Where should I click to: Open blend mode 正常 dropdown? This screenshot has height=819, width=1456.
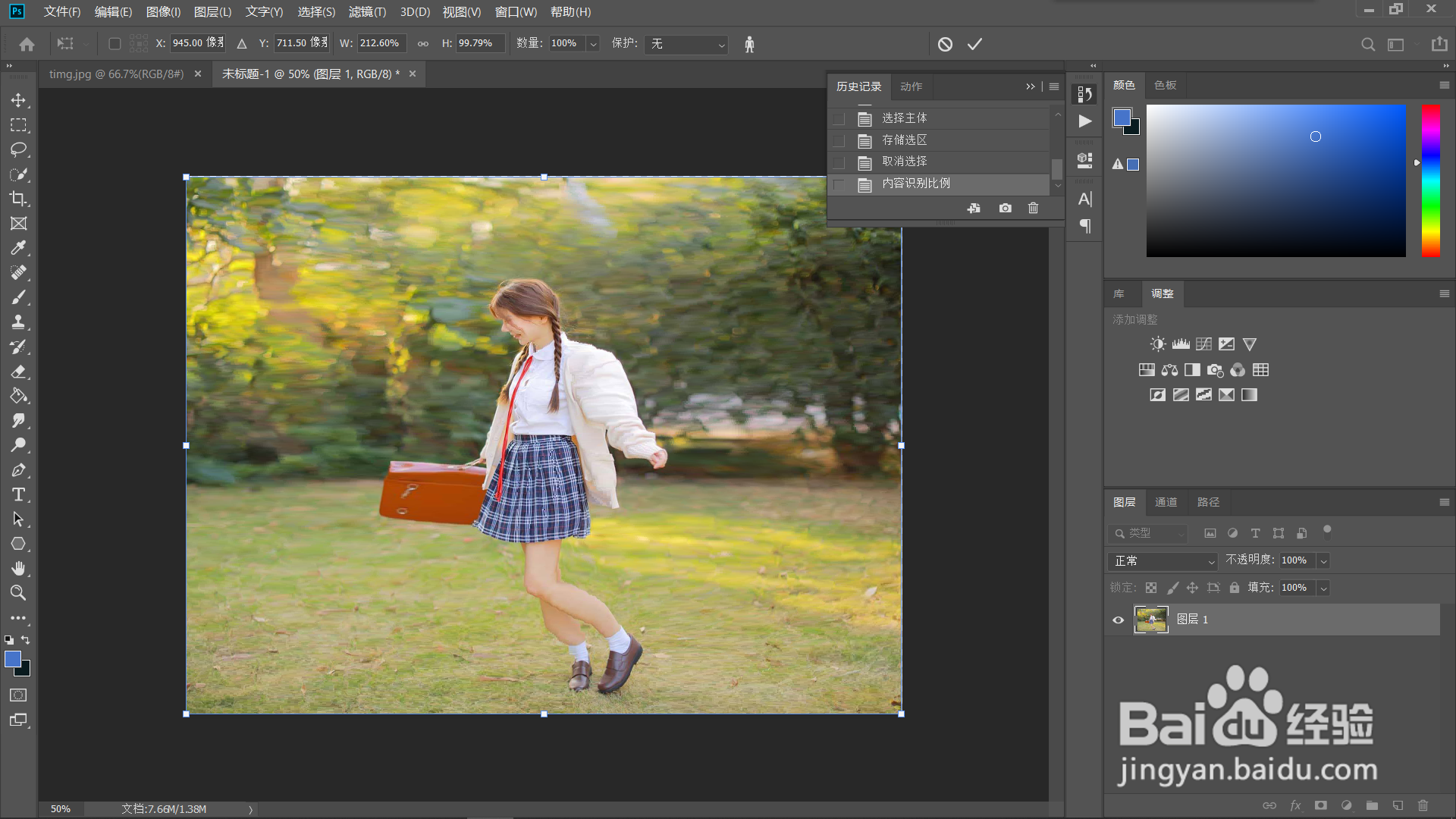click(1163, 561)
